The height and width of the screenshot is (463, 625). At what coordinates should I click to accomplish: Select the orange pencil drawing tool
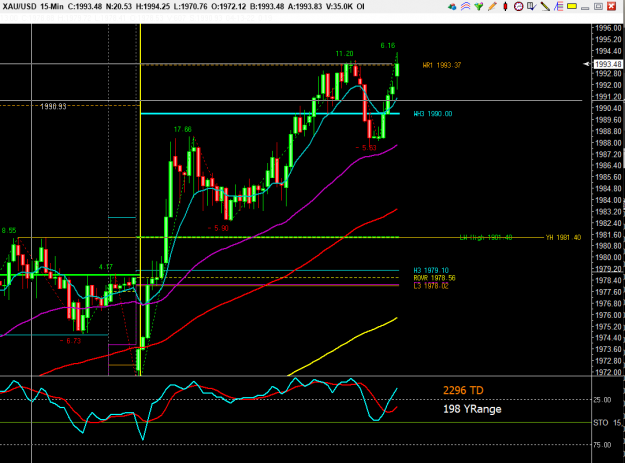[492, 6]
